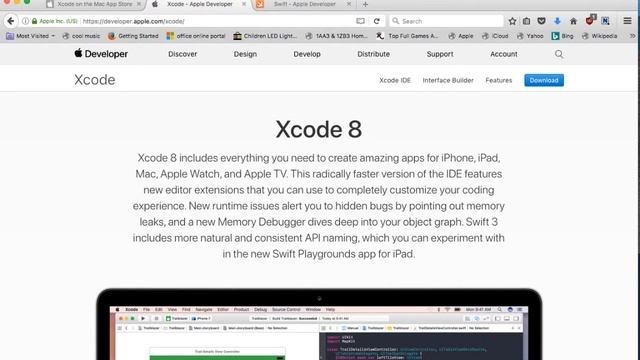This screenshot has height=360, width=640.
Task: Click the blue Download button
Action: tap(544, 80)
